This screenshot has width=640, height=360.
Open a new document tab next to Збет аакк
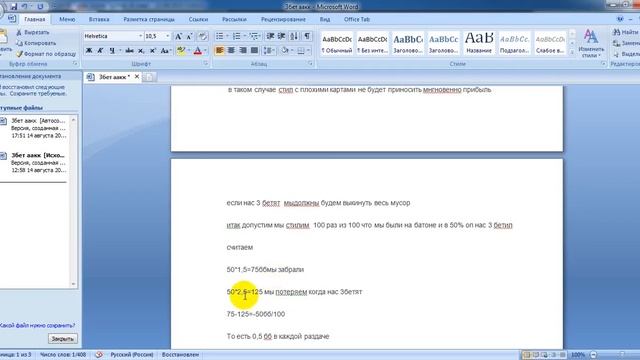coord(149,77)
